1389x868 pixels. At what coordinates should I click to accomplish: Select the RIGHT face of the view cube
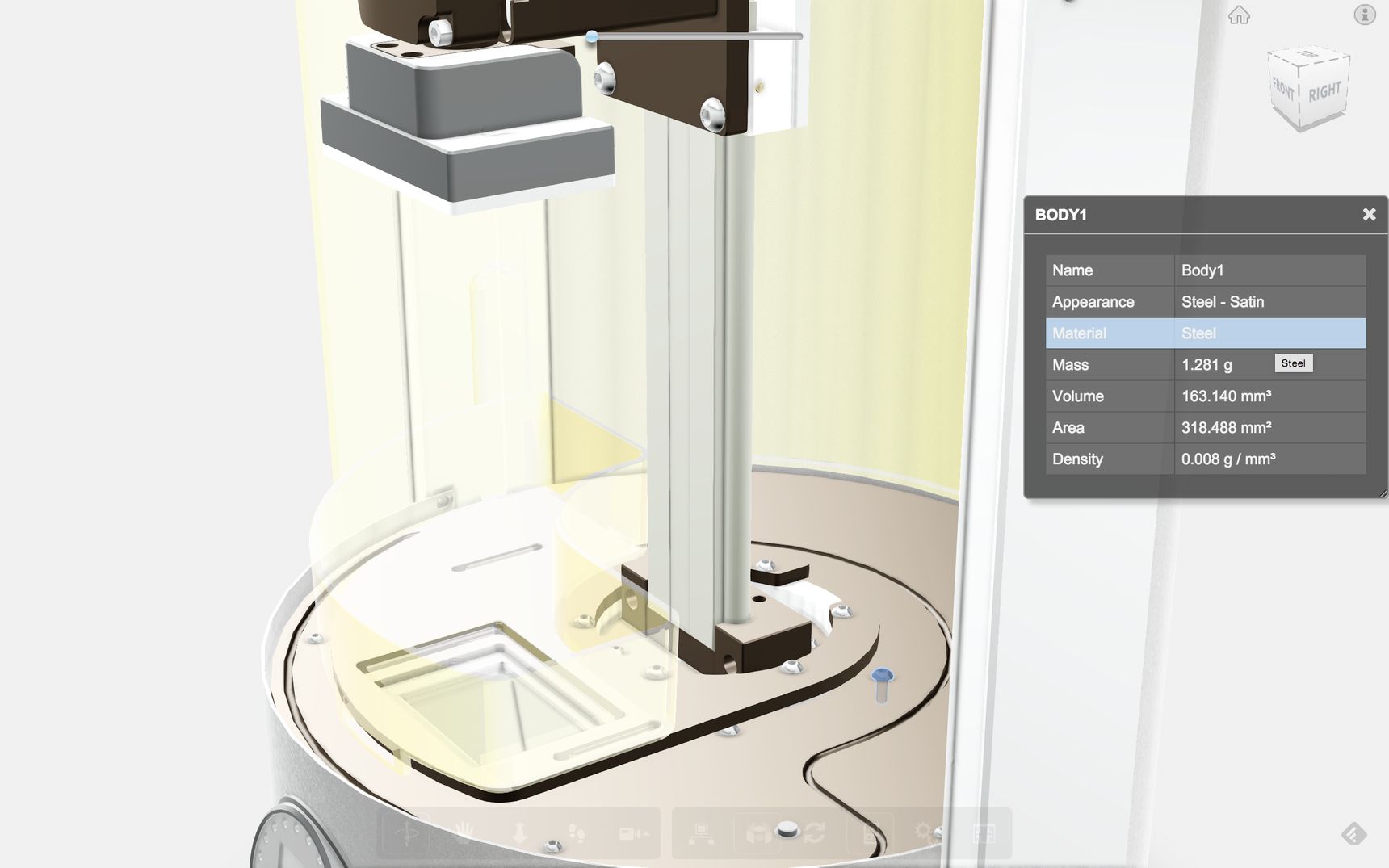pos(1324,91)
